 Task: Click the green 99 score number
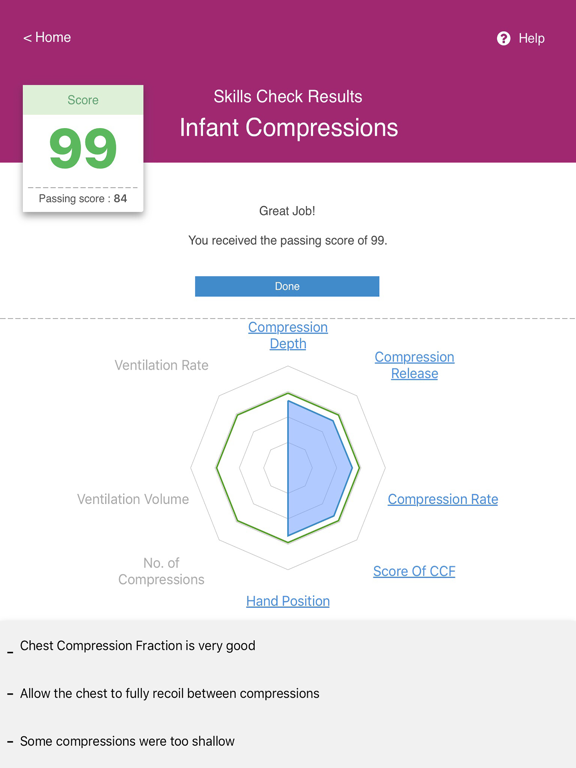[x=83, y=148]
